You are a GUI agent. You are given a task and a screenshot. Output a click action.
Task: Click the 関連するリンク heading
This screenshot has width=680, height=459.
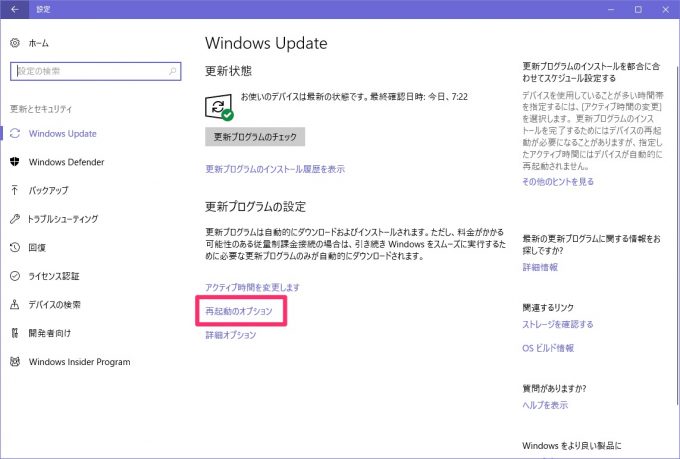click(x=548, y=307)
